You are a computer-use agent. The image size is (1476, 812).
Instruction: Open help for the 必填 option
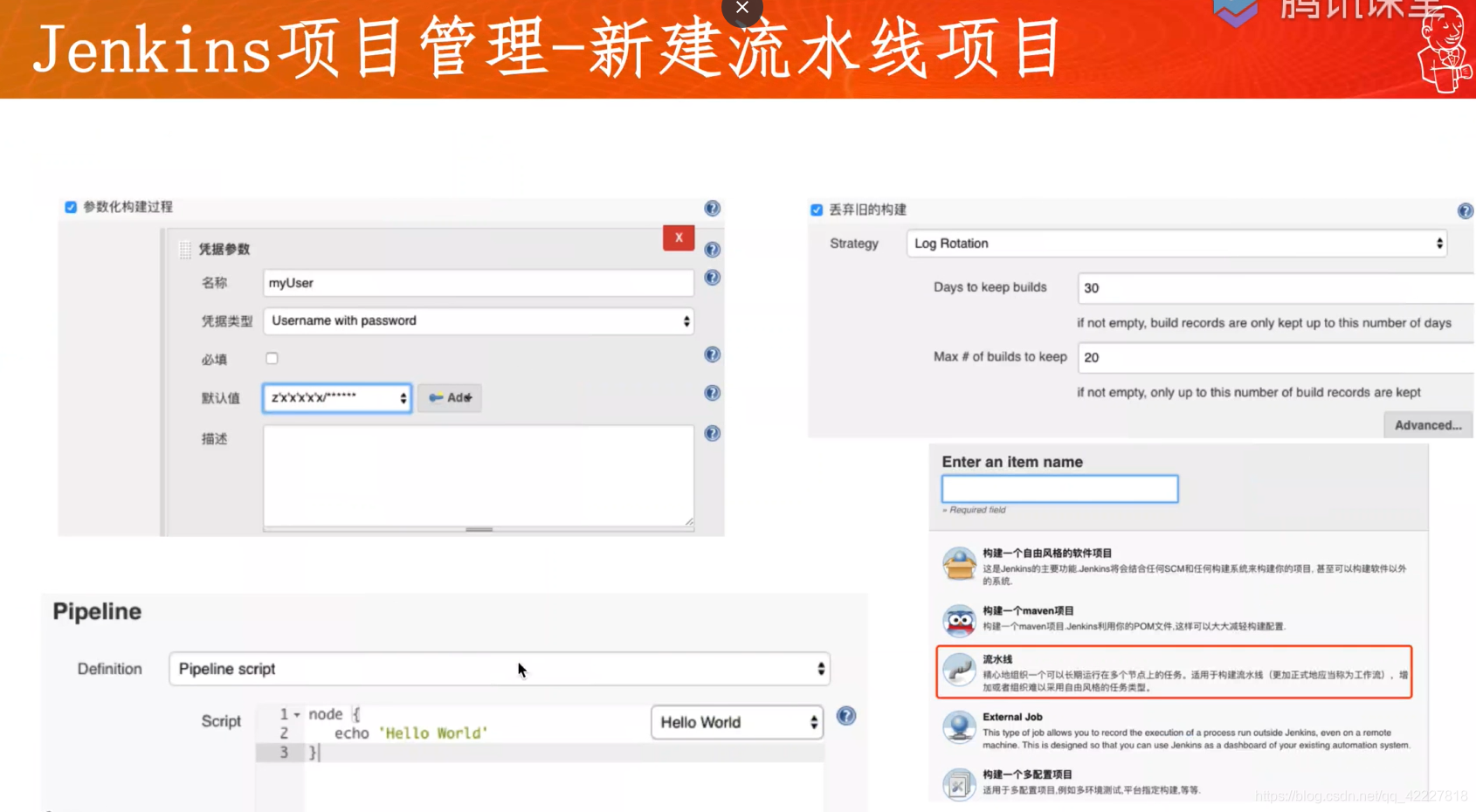712,354
